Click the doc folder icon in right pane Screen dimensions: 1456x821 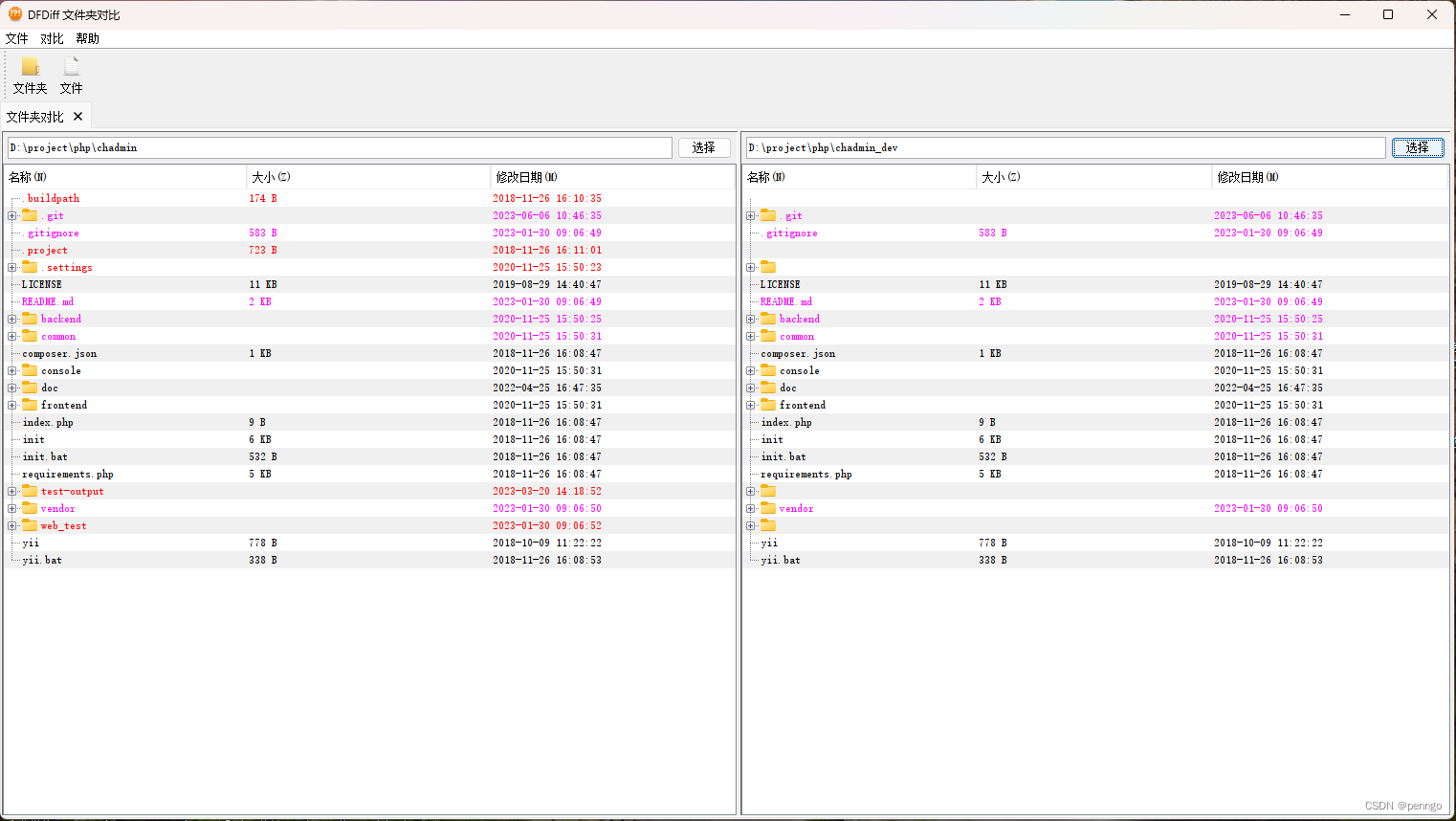(768, 388)
